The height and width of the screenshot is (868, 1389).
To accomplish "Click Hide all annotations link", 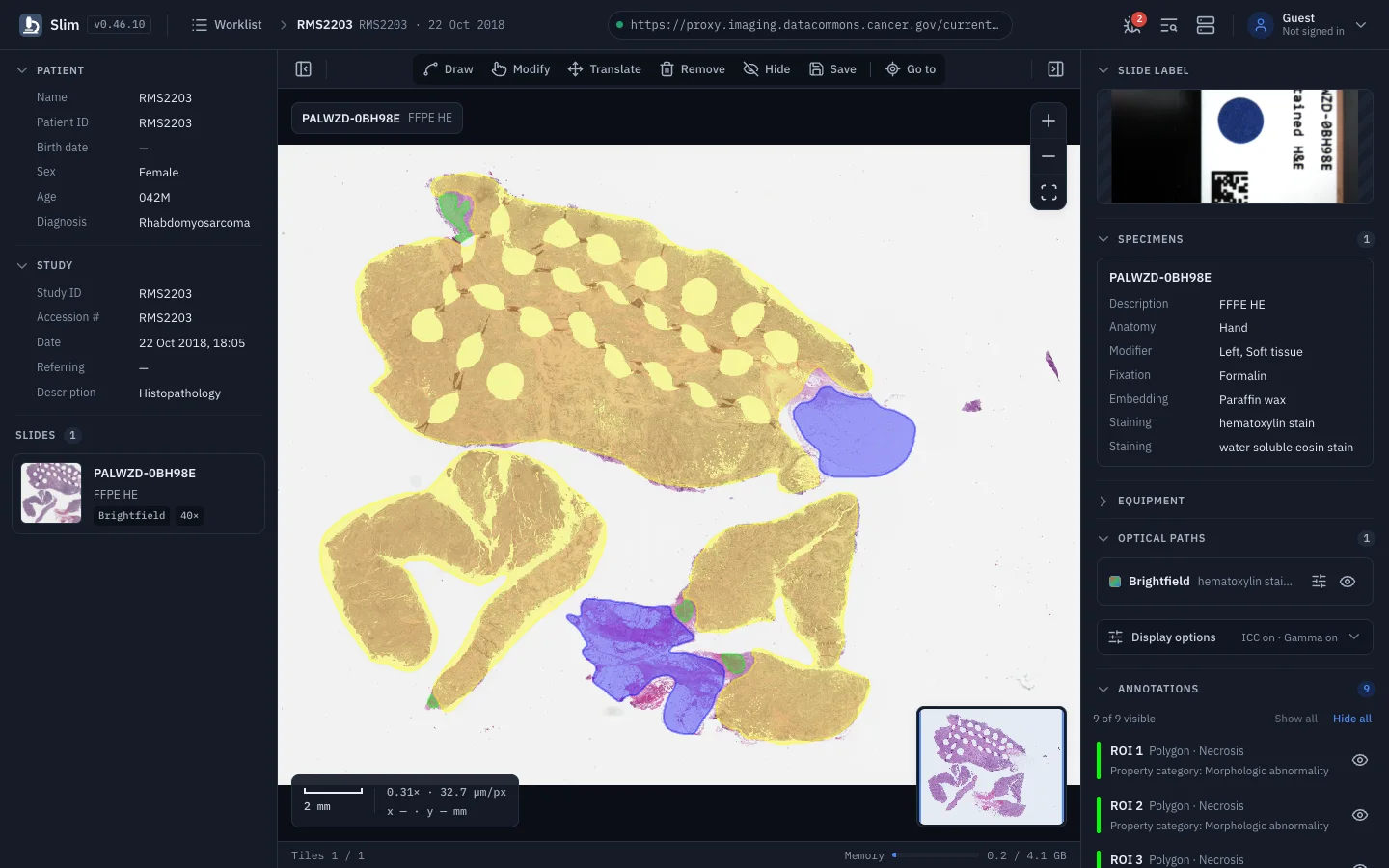I will pos(1351,719).
